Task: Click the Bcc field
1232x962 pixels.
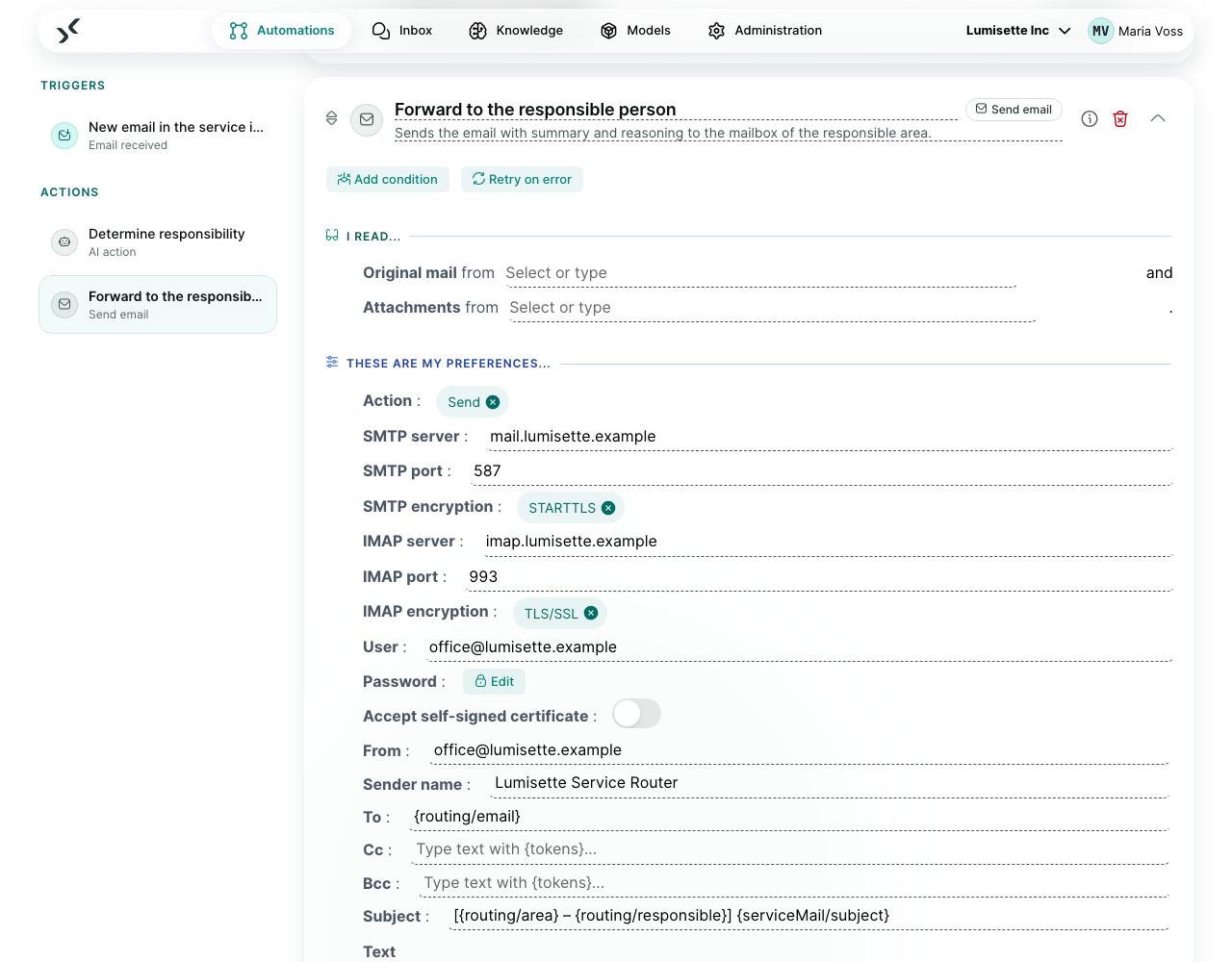Action: pos(793,883)
